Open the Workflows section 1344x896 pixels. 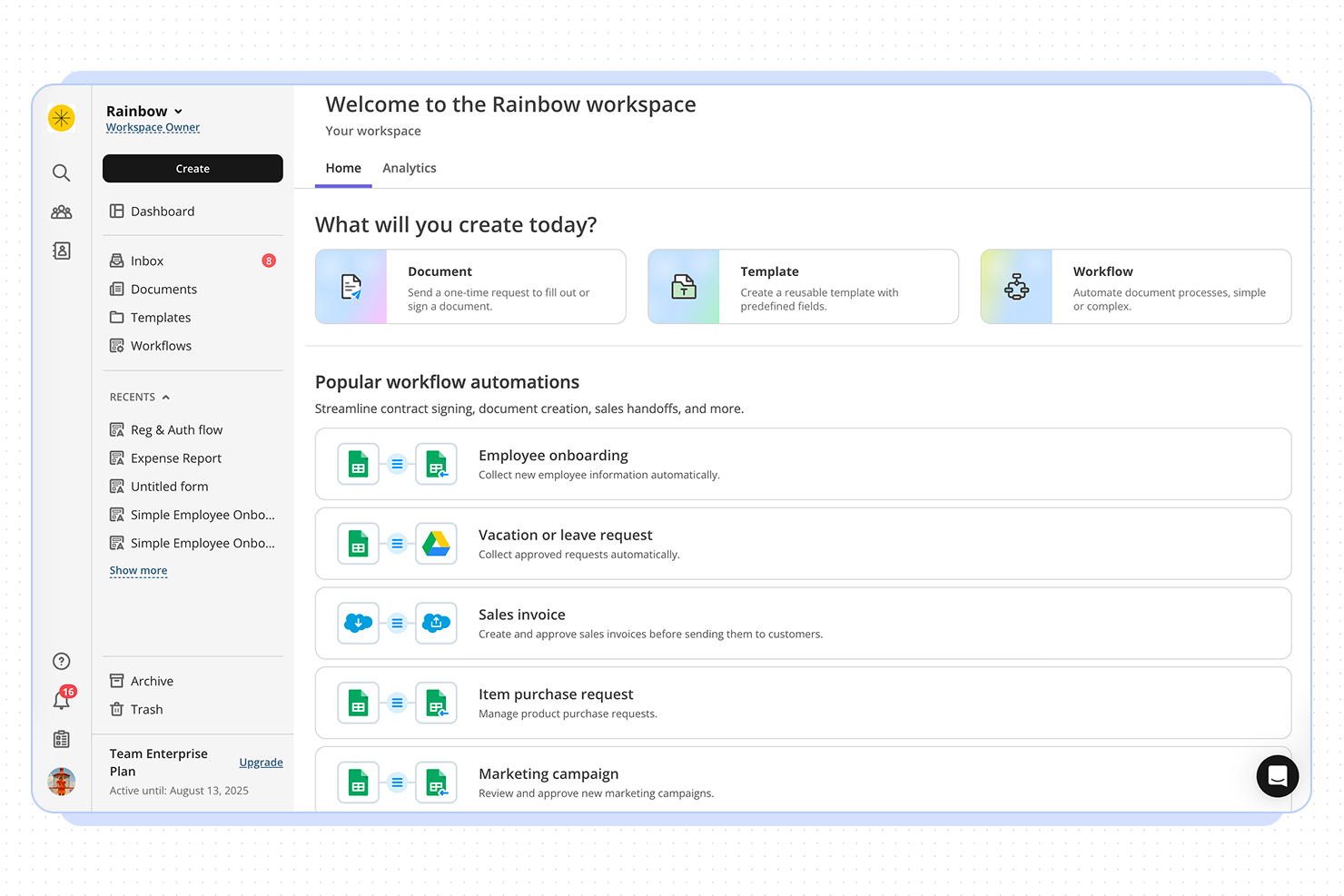[161, 345]
